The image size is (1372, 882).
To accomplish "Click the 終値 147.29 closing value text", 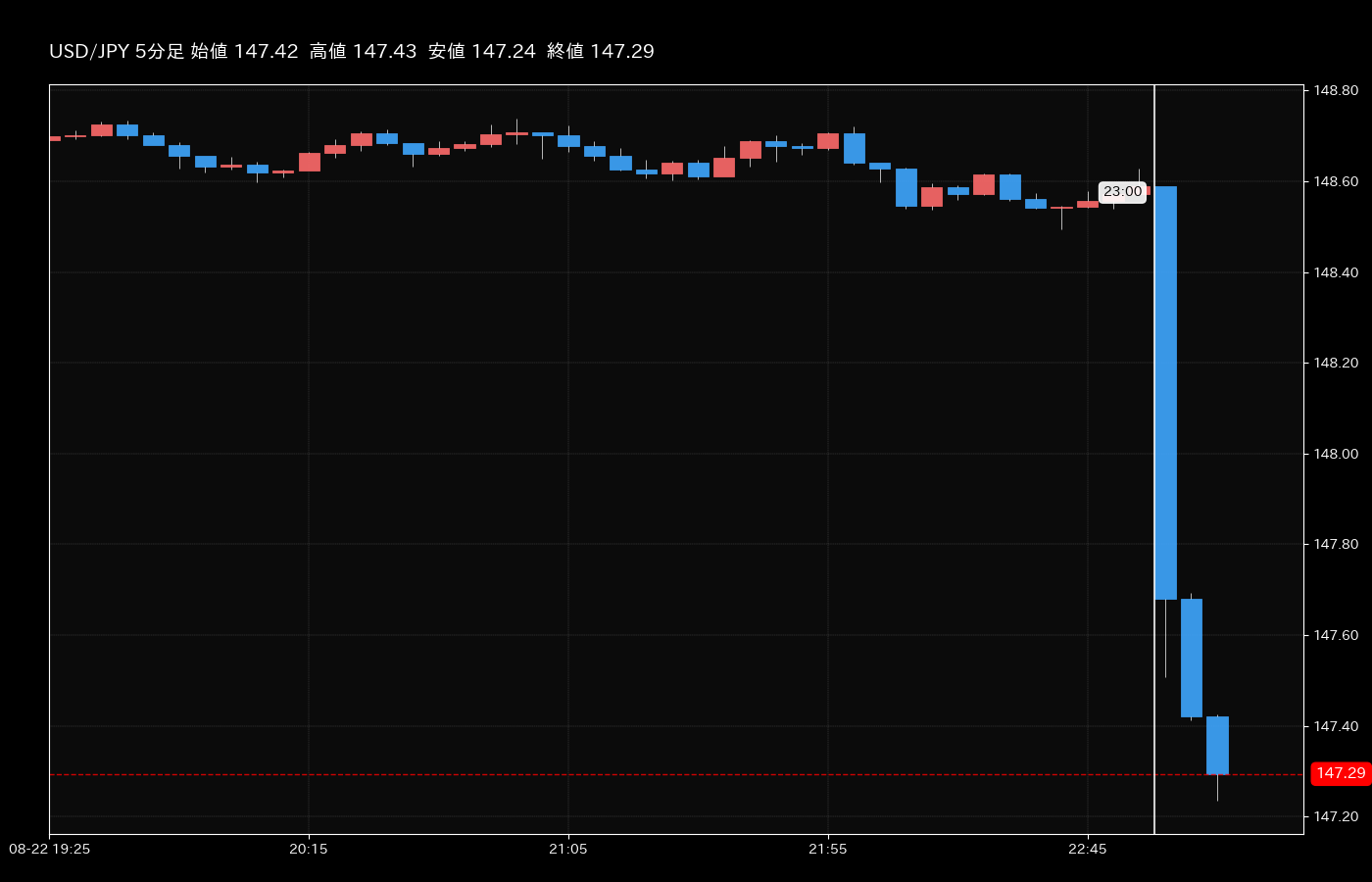I will pyautogui.click(x=601, y=51).
